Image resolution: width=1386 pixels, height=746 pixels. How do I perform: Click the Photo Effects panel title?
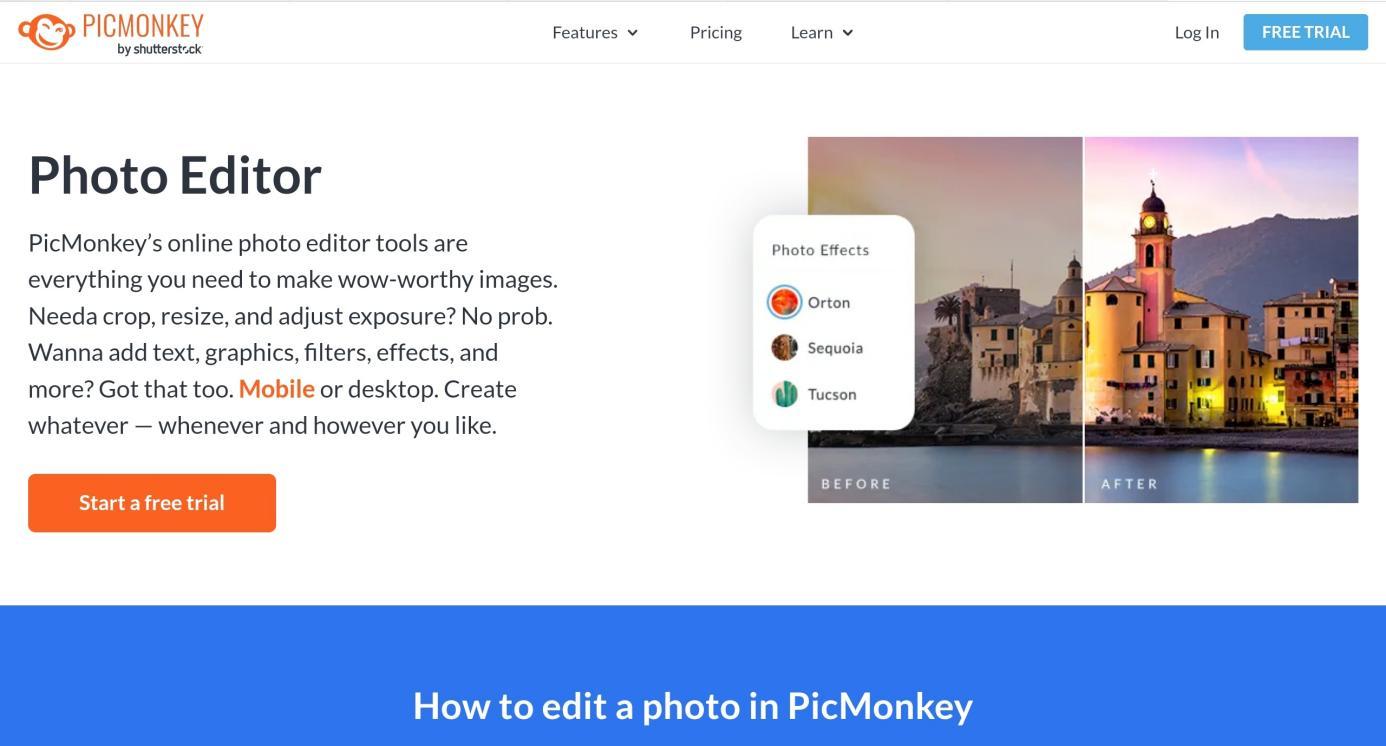(821, 250)
